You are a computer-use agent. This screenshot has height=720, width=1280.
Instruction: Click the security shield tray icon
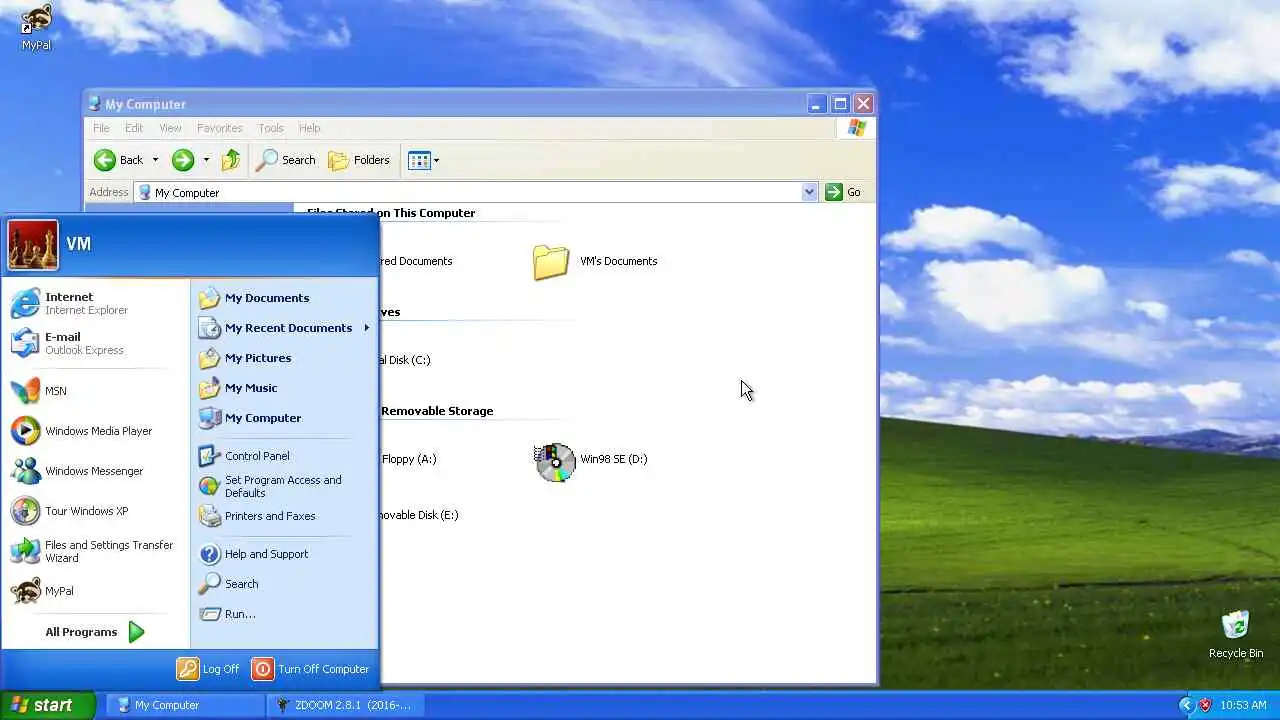tap(1205, 705)
